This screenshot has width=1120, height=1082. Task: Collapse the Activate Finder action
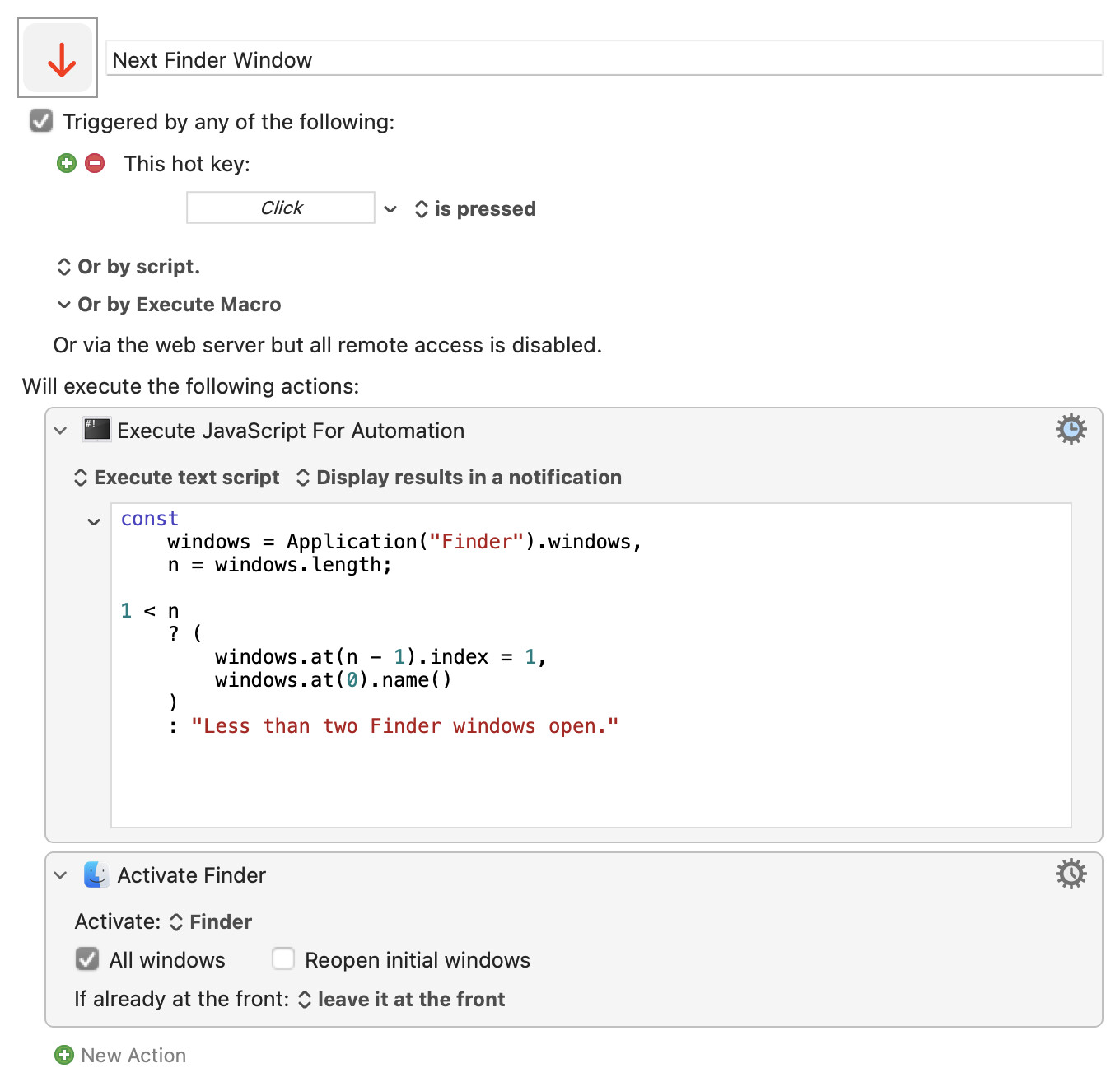tap(60, 875)
